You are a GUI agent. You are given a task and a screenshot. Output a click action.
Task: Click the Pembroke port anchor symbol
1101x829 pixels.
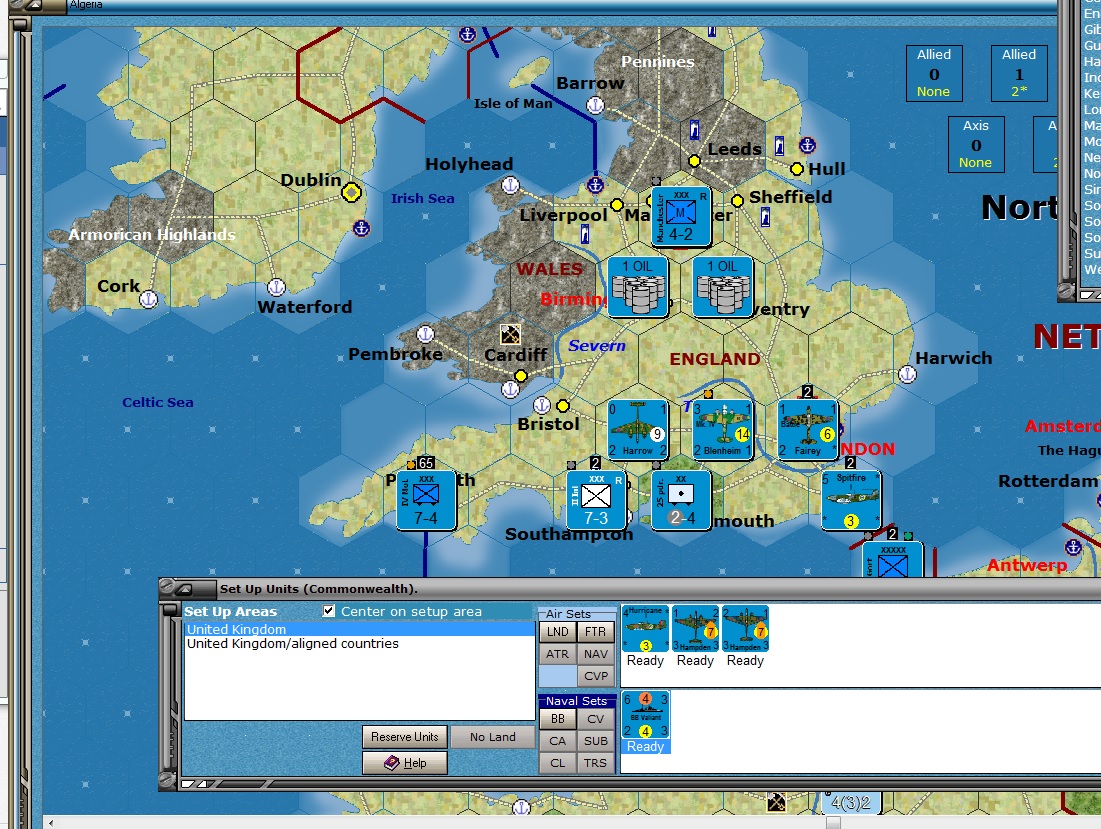point(426,334)
